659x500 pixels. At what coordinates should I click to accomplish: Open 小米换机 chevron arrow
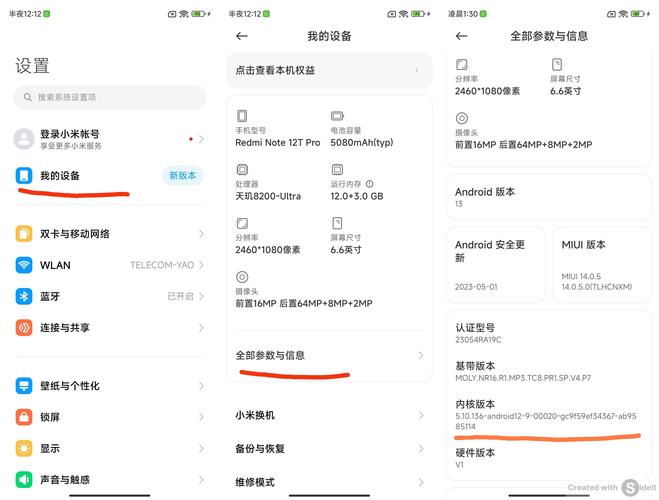tap(421, 415)
